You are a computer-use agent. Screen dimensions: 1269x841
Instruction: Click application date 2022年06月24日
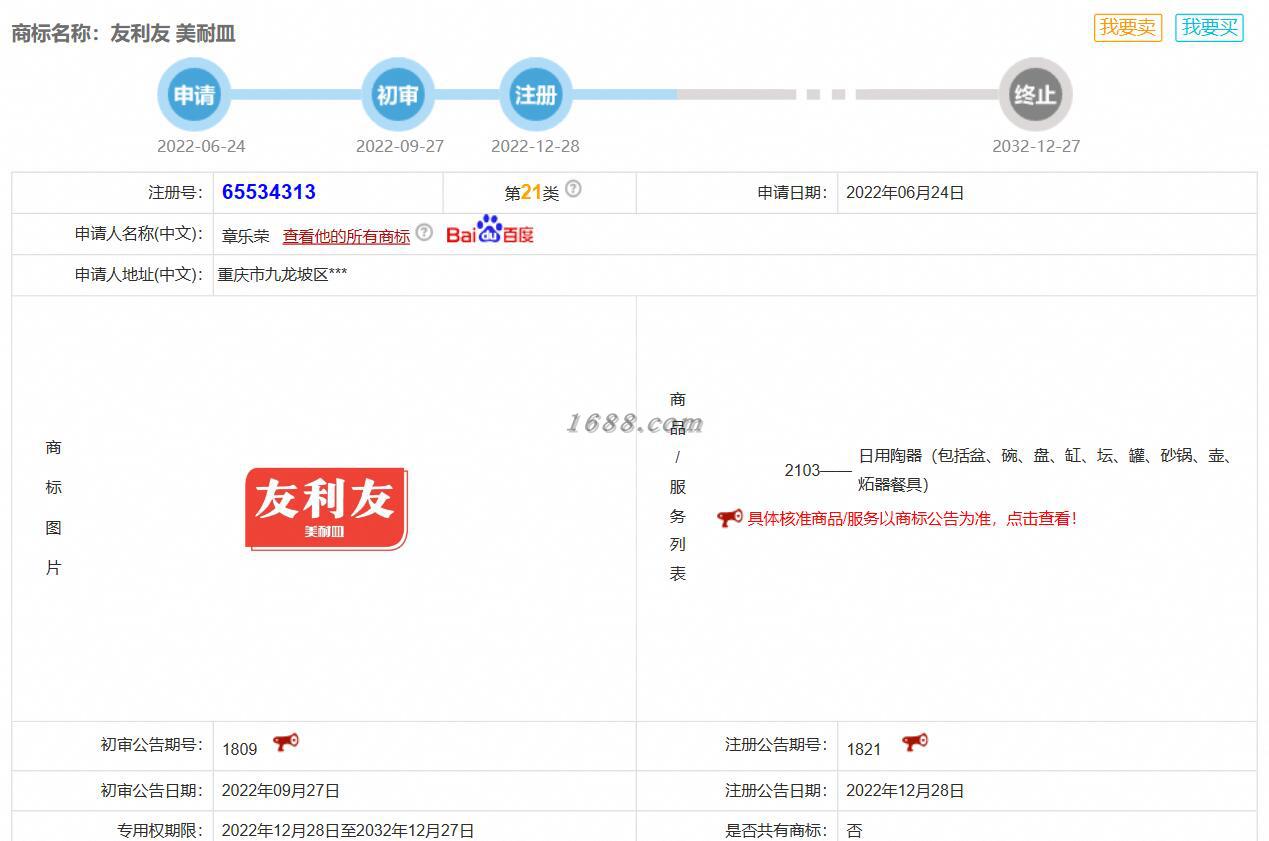pyautogui.click(x=905, y=193)
